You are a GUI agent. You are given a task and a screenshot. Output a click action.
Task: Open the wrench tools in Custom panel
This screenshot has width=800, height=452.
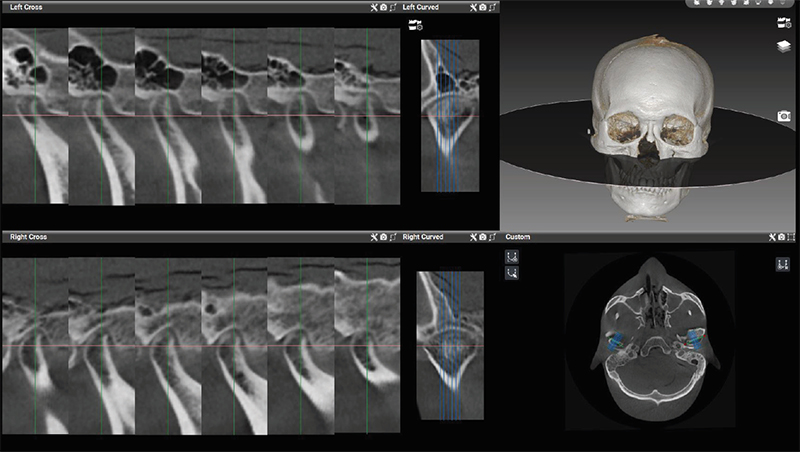click(x=773, y=237)
